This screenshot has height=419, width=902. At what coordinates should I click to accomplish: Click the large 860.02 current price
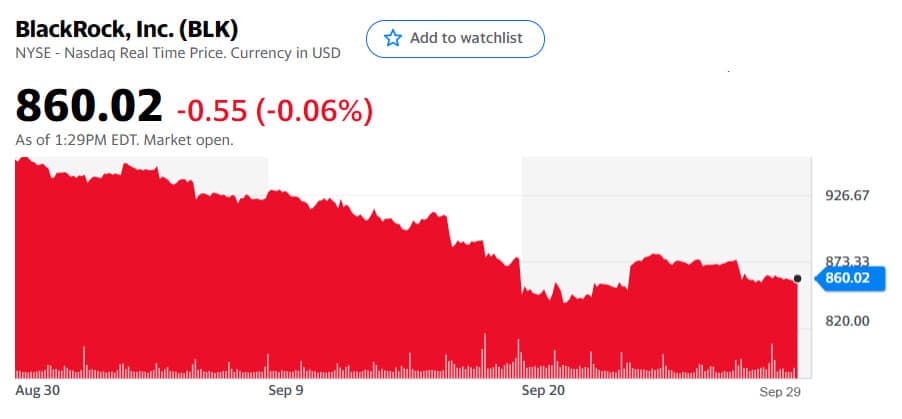(89, 105)
